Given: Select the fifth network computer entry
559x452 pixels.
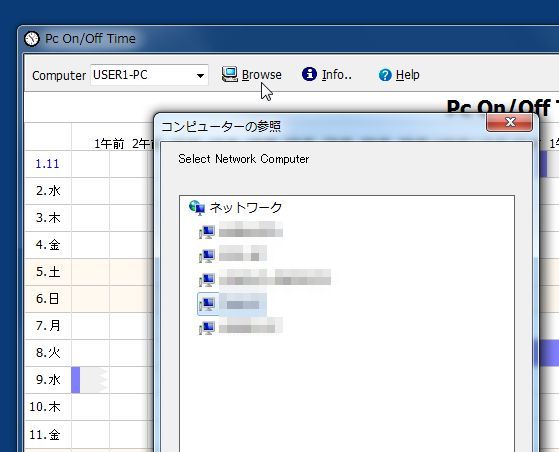Looking at the screenshot, I should 241,328.
